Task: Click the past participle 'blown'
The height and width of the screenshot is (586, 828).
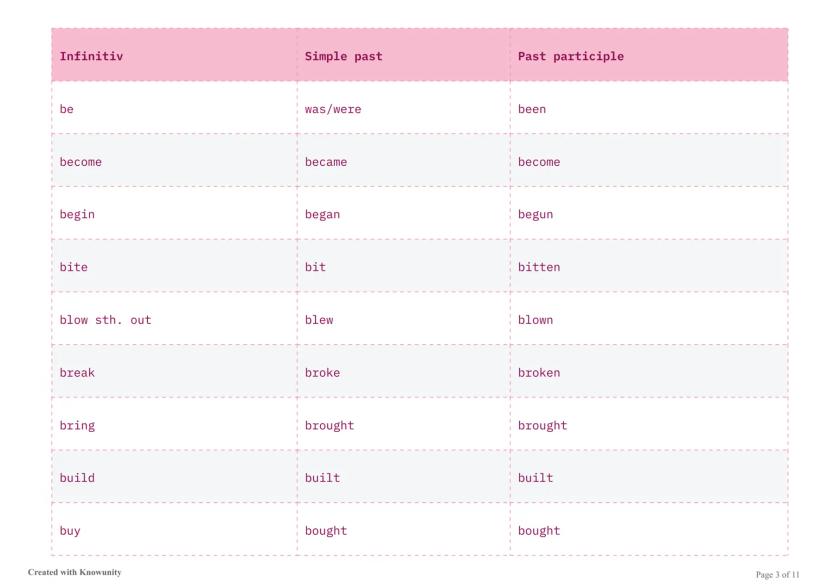Action: 535,320
